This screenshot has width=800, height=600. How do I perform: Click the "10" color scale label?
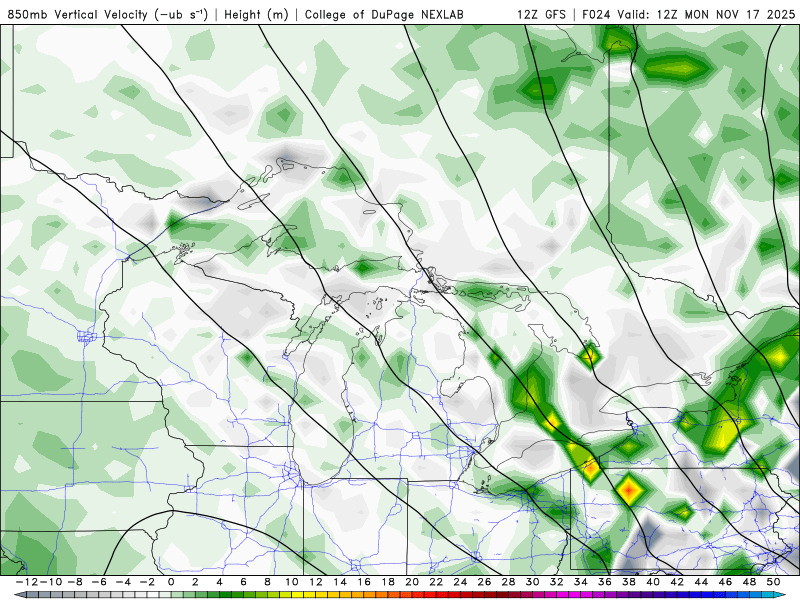pyautogui.click(x=291, y=582)
